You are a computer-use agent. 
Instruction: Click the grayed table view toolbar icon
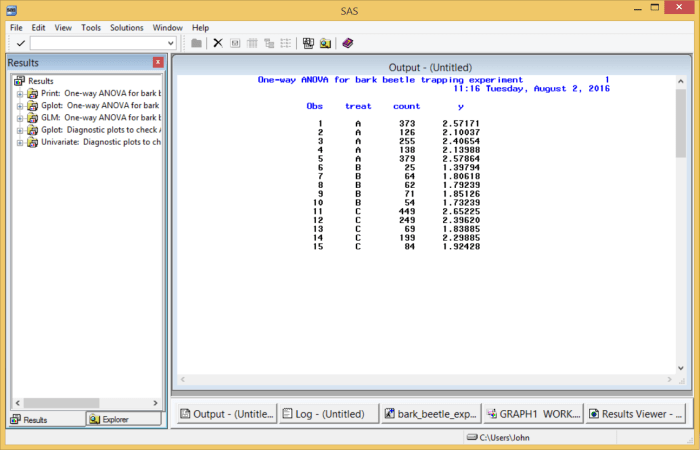coord(252,43)
